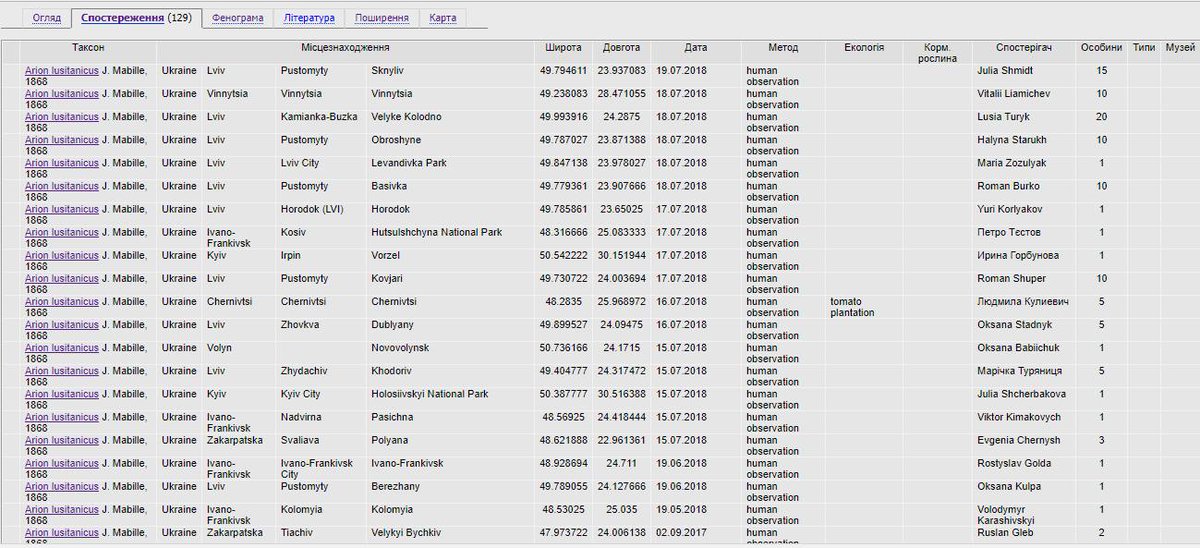Select observer name Ruslan Gleb
Viewport: 1200px width, 548px height.
click(1006, 532)
